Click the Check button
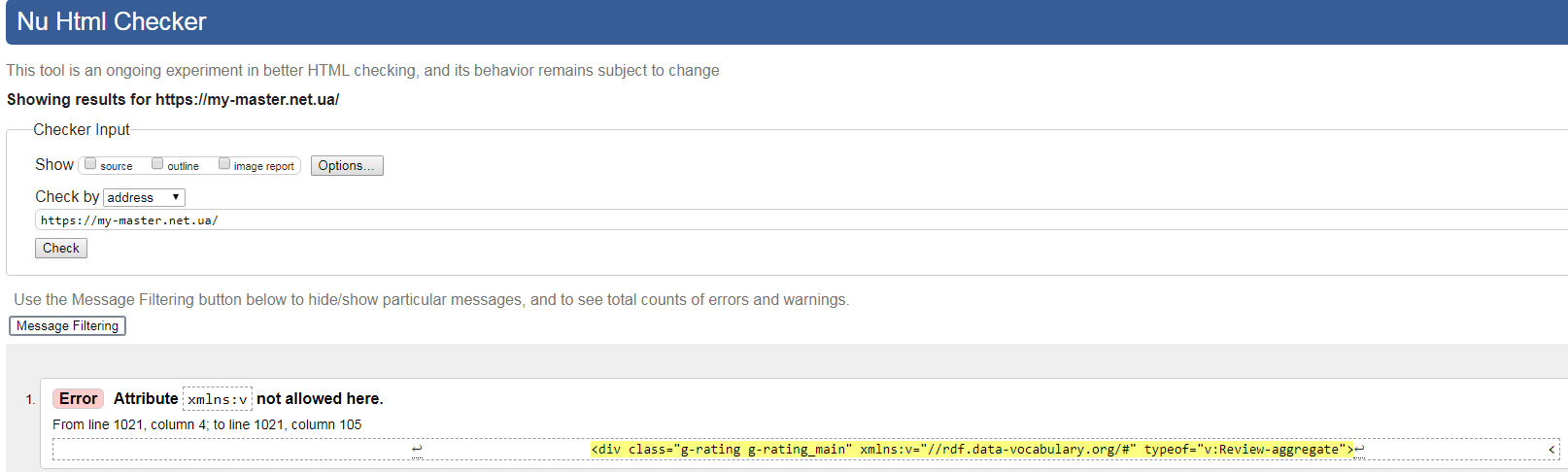 tap(61, 249)
